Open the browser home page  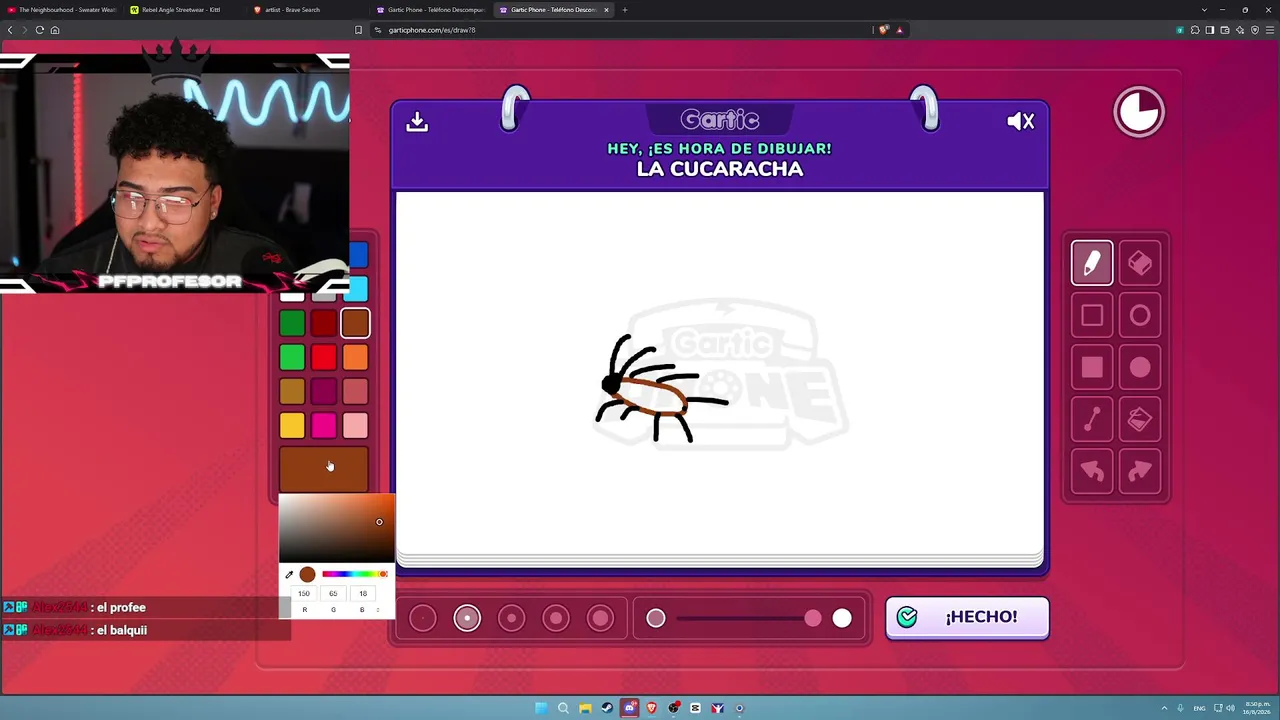[x=55, y=30]
